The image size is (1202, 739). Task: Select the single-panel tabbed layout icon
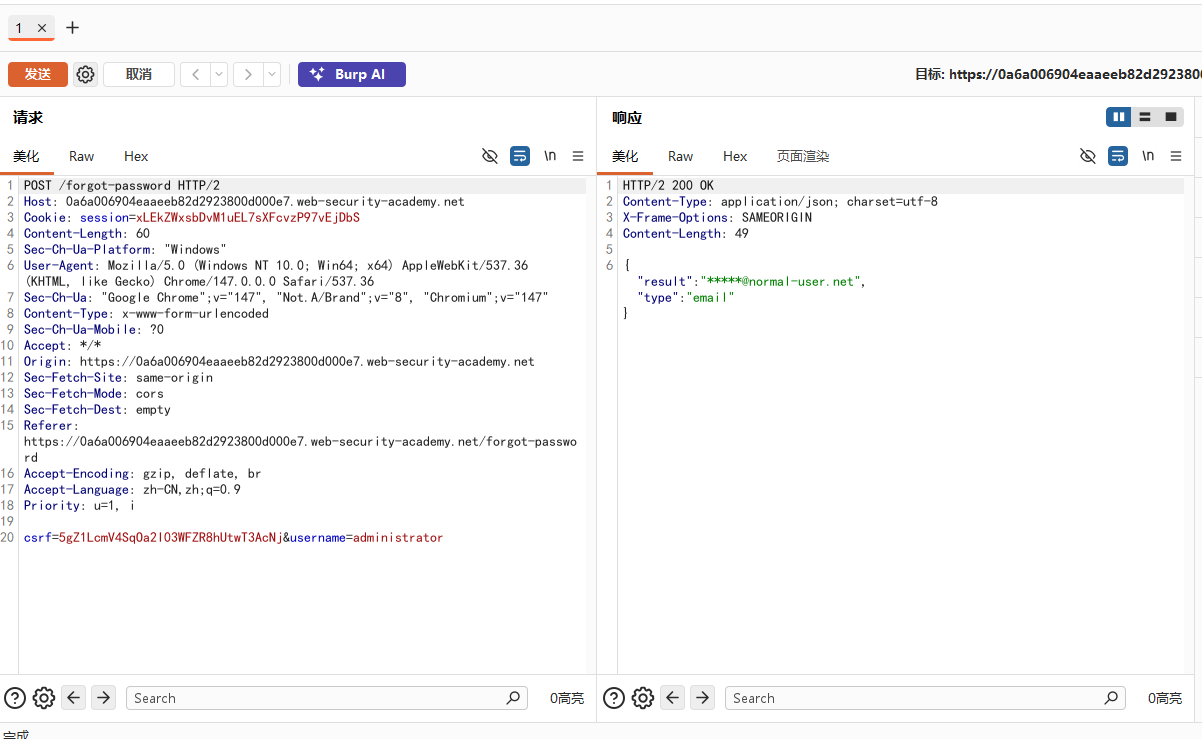click(x=1171, y=117)
